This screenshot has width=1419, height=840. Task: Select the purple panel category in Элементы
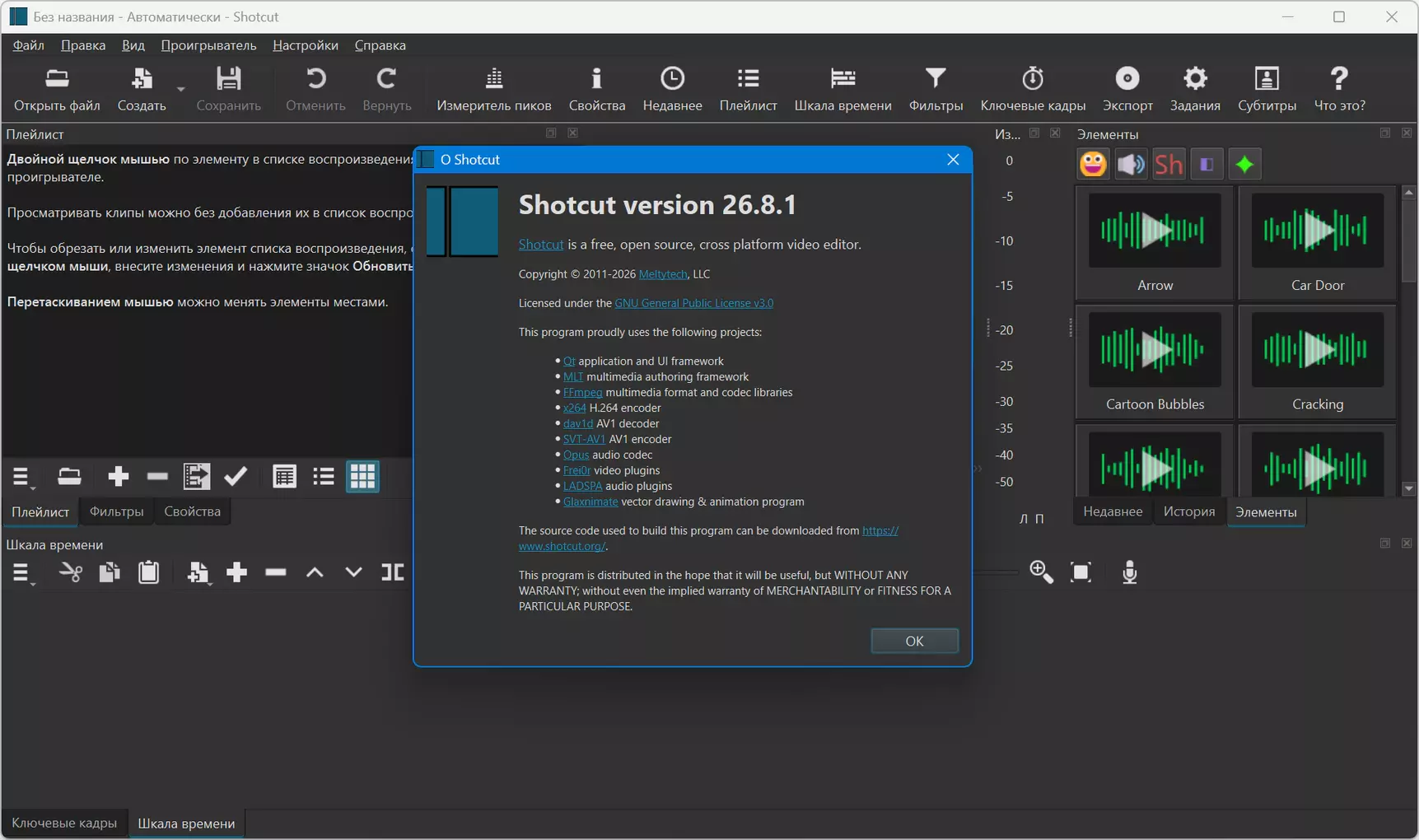point(1207,165)
